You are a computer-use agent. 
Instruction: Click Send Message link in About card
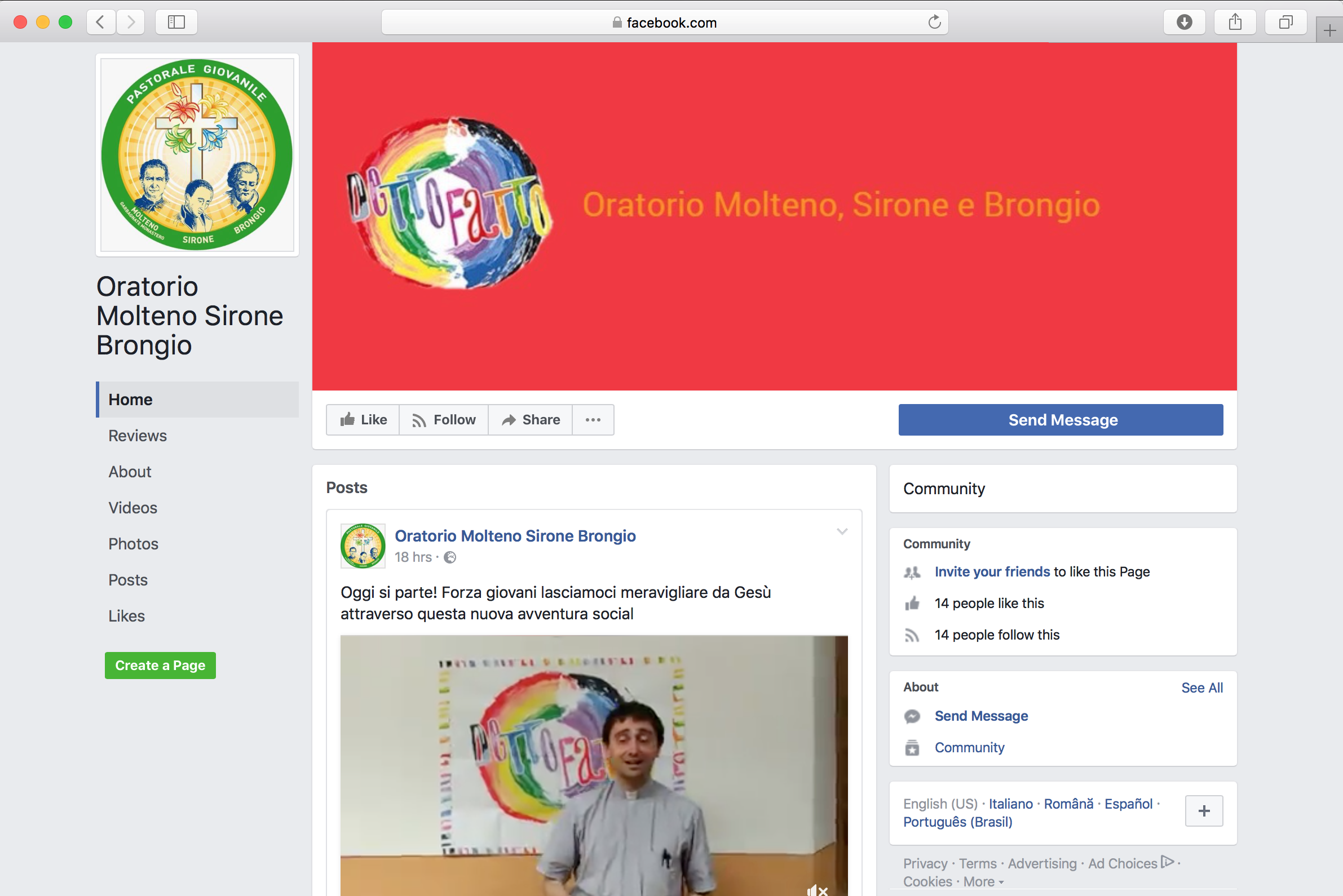(x=981, y=716)
